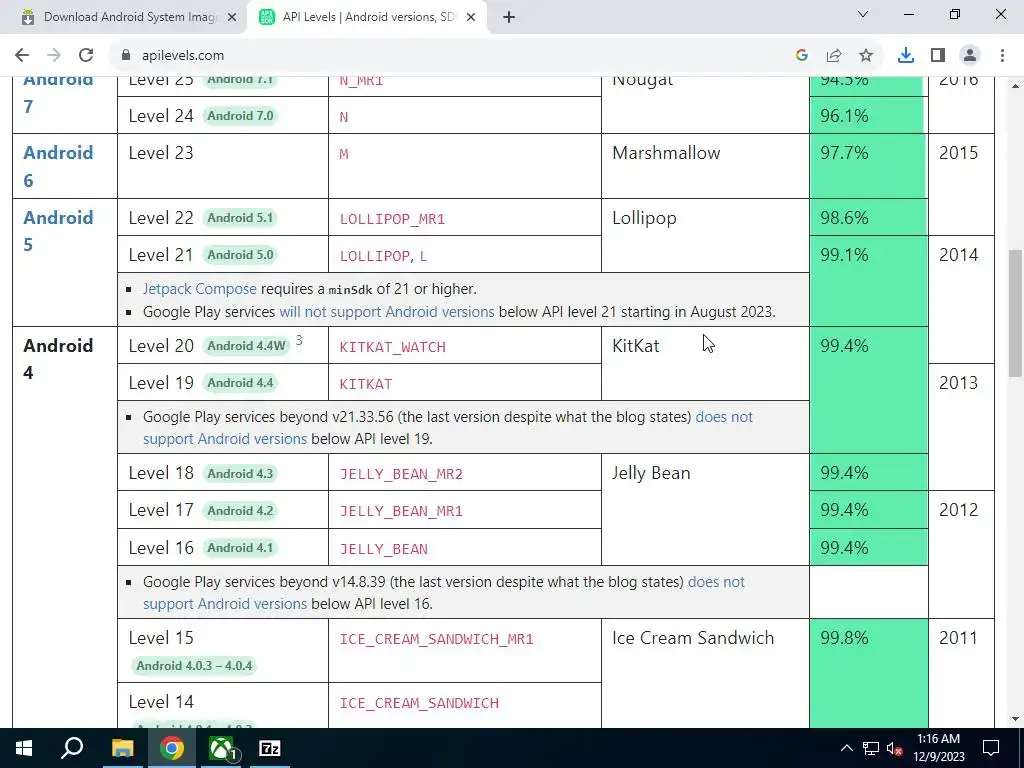Go back to the previous page
Viewport: 1024px width, 768px height.
tap(22, 56)
